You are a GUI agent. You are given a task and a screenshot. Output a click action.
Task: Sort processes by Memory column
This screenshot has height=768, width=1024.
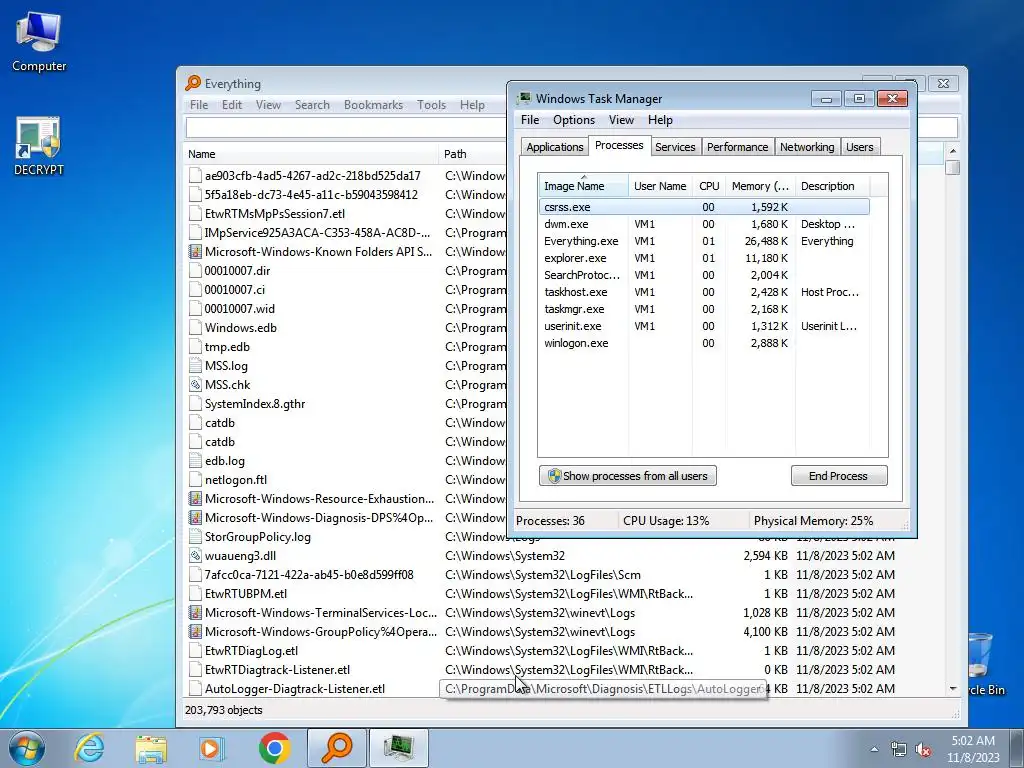(x=760, y=185)
